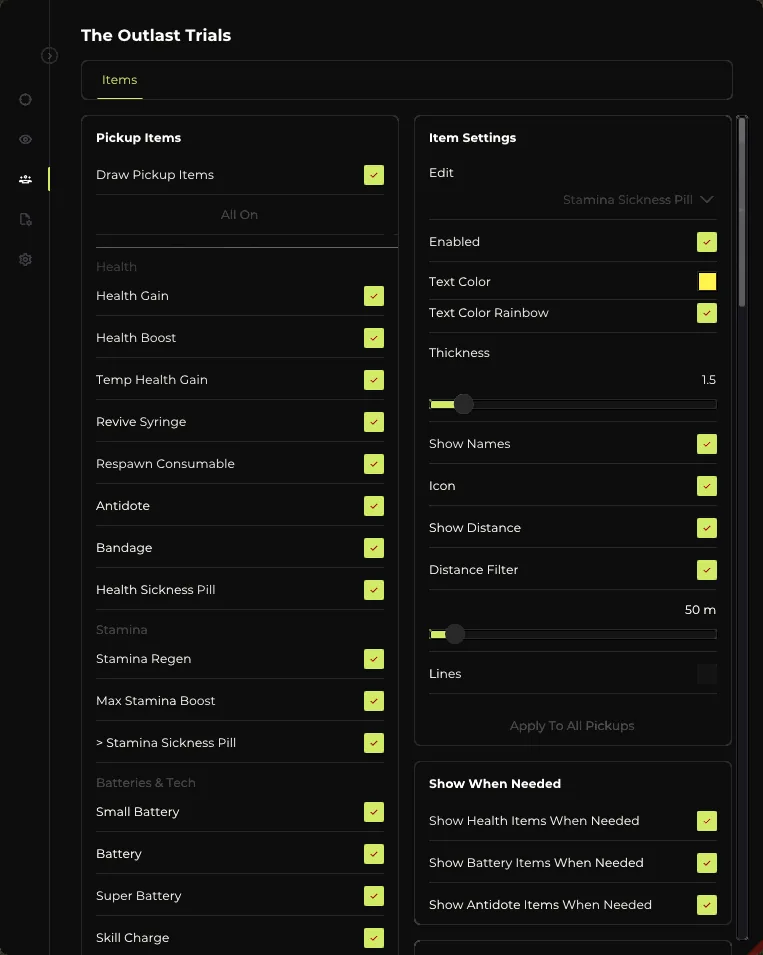Screen dimensions: 763x955
Task: Click The Outlast Trials title
Action: (x=156, y=35)
